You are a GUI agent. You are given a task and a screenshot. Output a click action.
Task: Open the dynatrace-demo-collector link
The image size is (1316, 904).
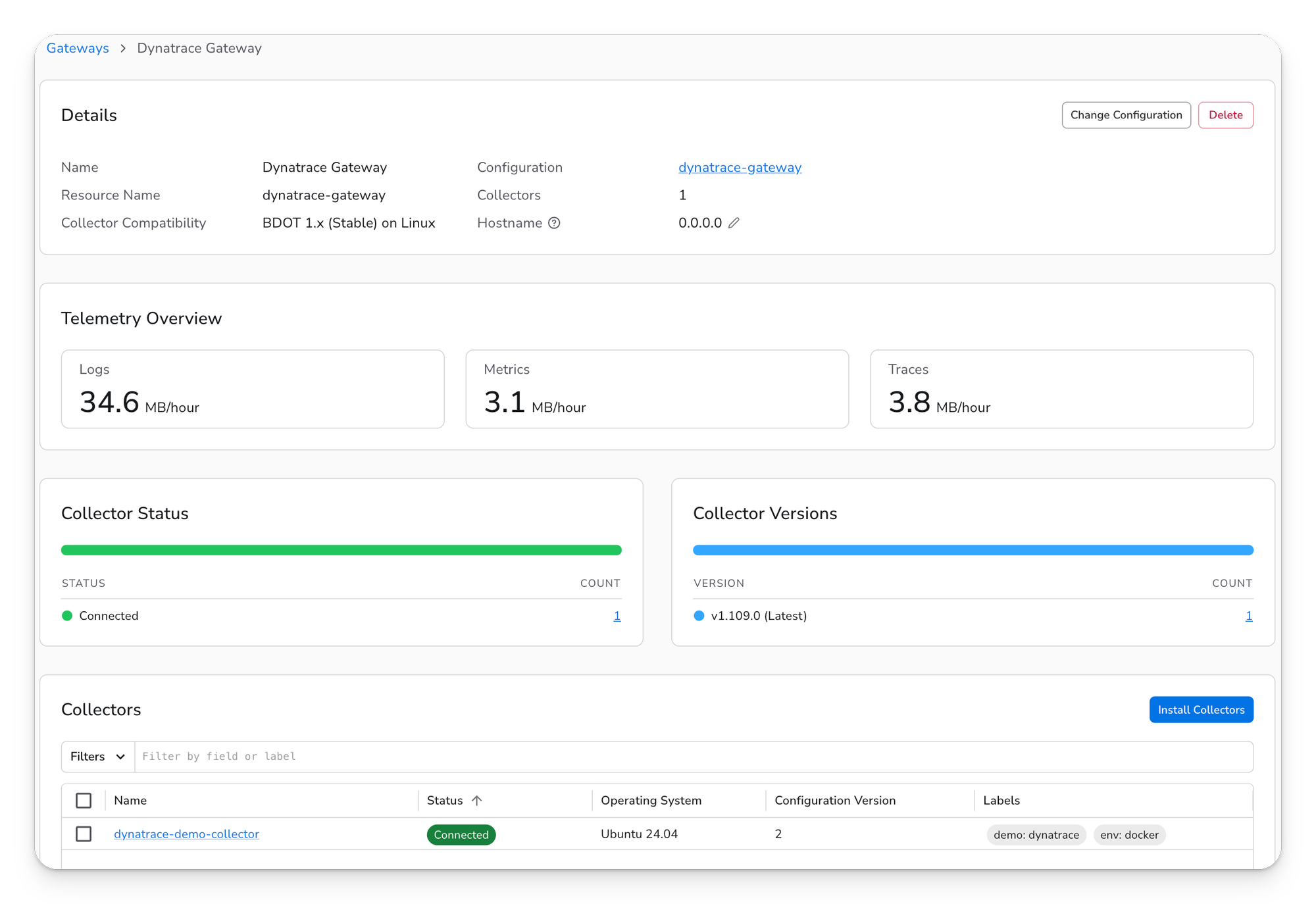point(186,834)
